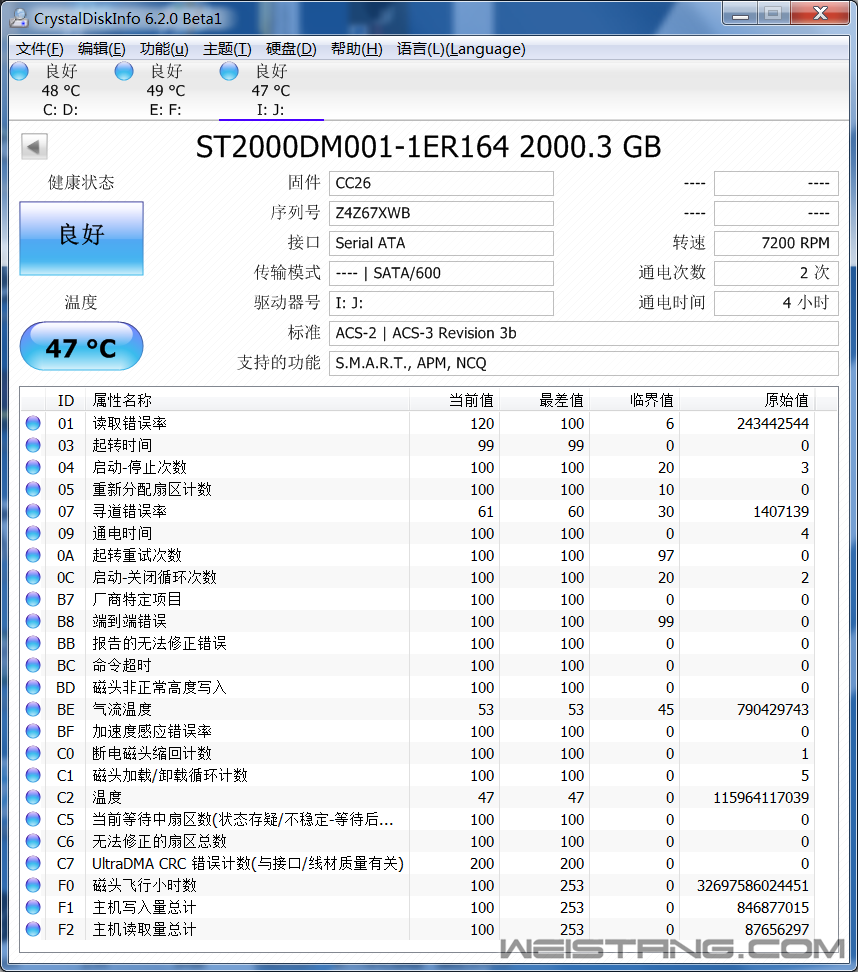Click status icon for row 01 读取错误率
This screenshot has width=858, height=972.
pos(33,423)
